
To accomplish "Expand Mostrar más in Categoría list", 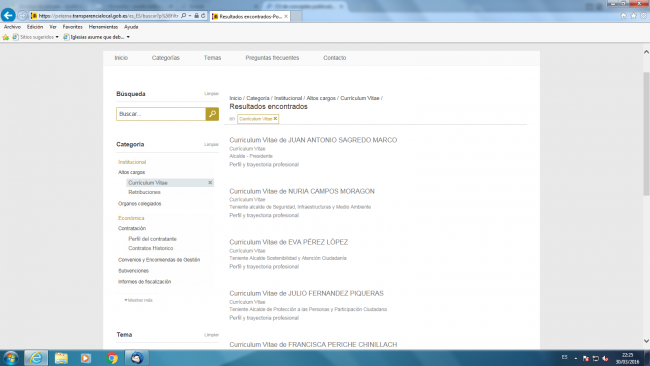I will pos(138,300).
